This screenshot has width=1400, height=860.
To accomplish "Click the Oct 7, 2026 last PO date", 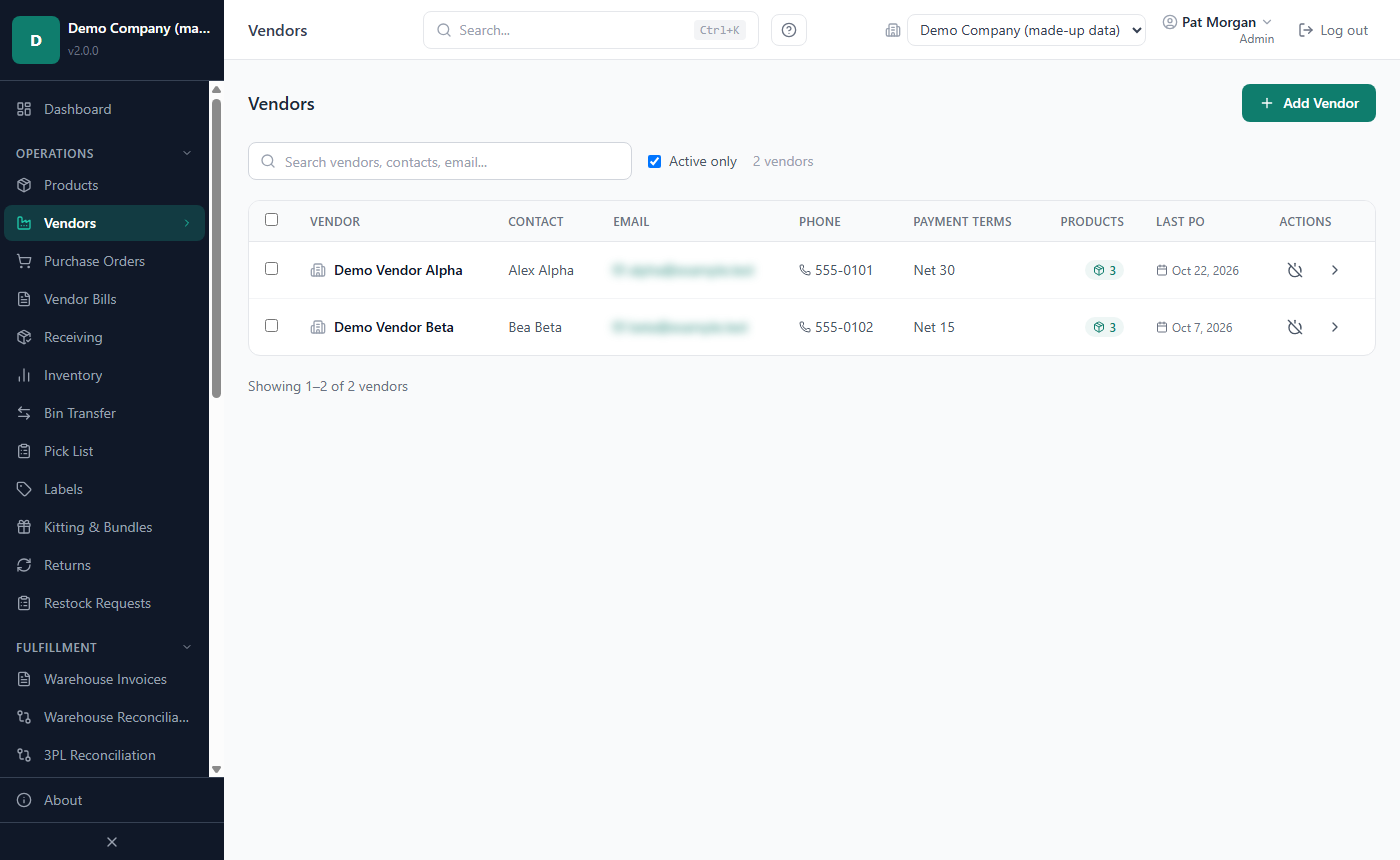I will tap(1194, 327).
